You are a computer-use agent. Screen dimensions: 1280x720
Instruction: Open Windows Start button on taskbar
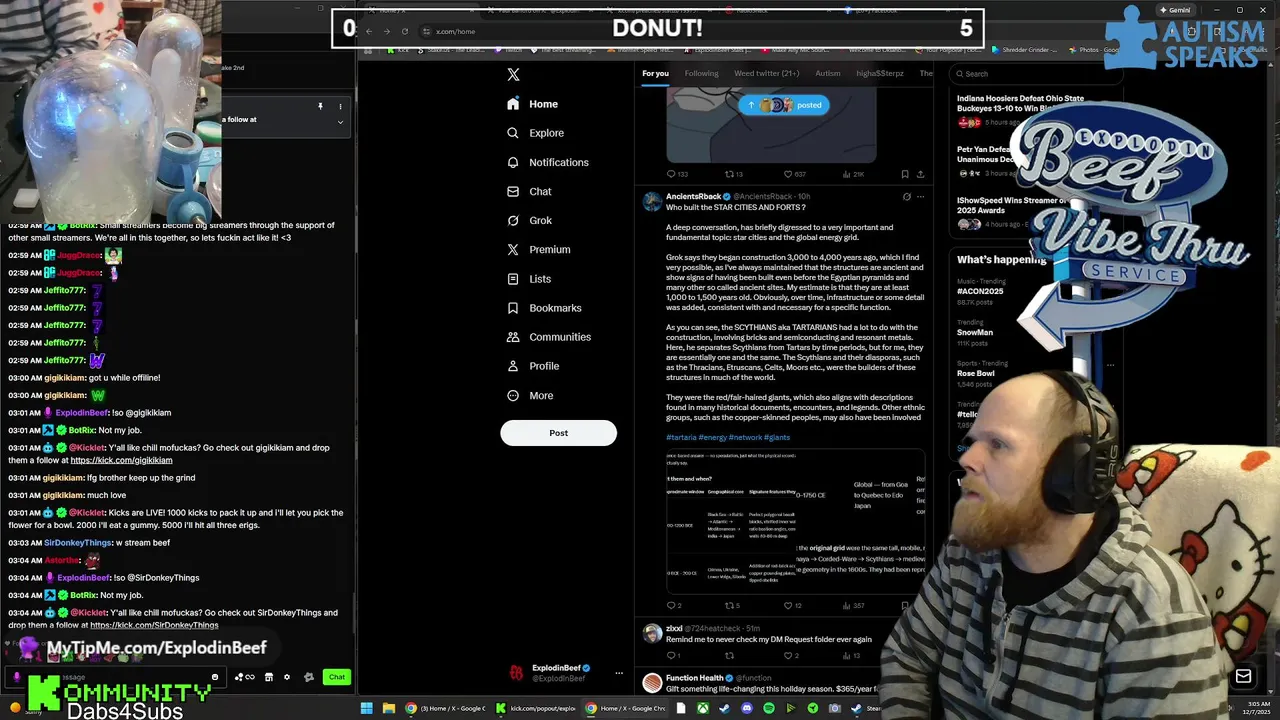coord(366,708)
